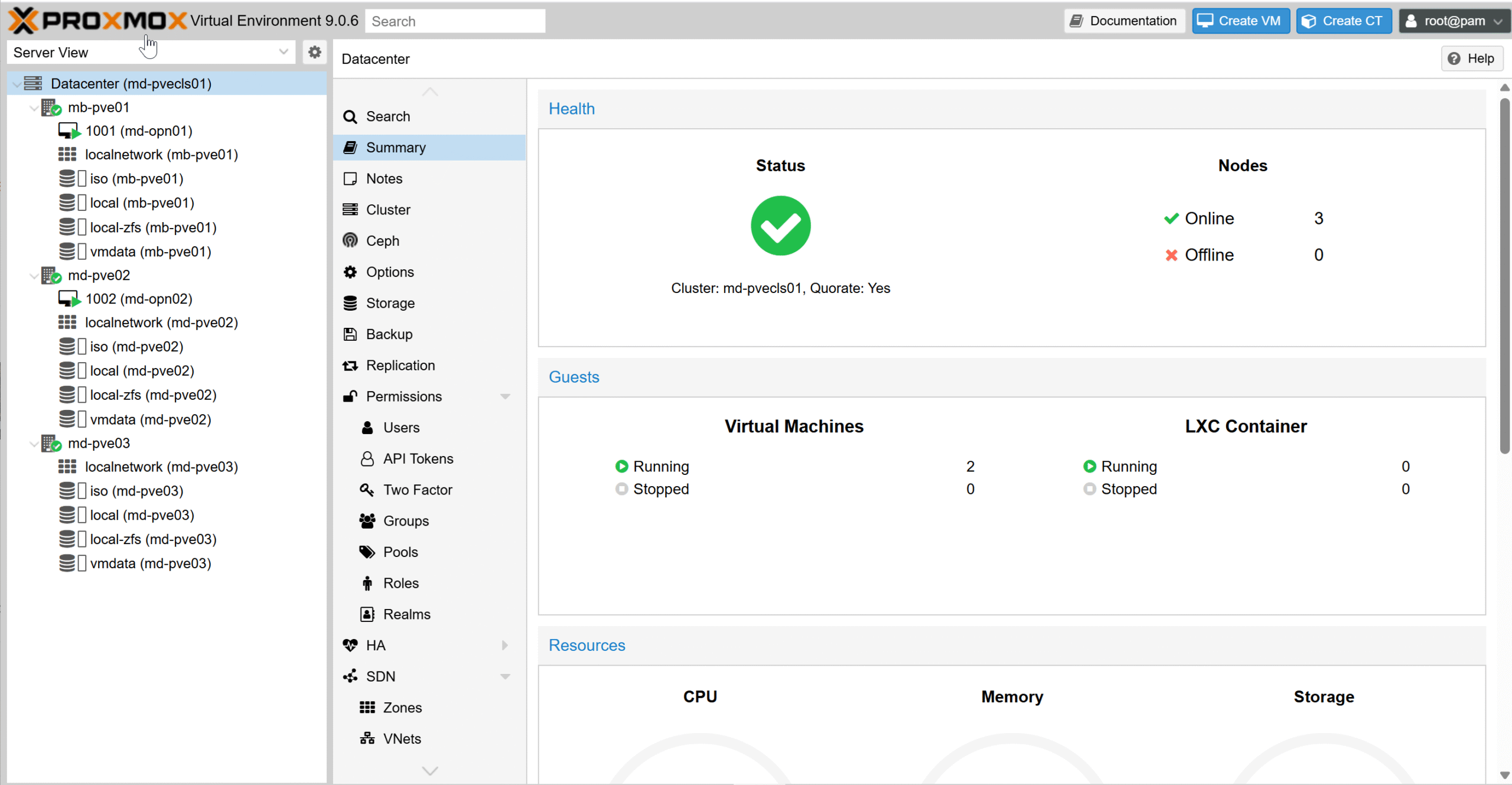The height and width of the screenshot is (785, 1512).
Task: Click the Documentation button
Action: [x=1124, y=21]
